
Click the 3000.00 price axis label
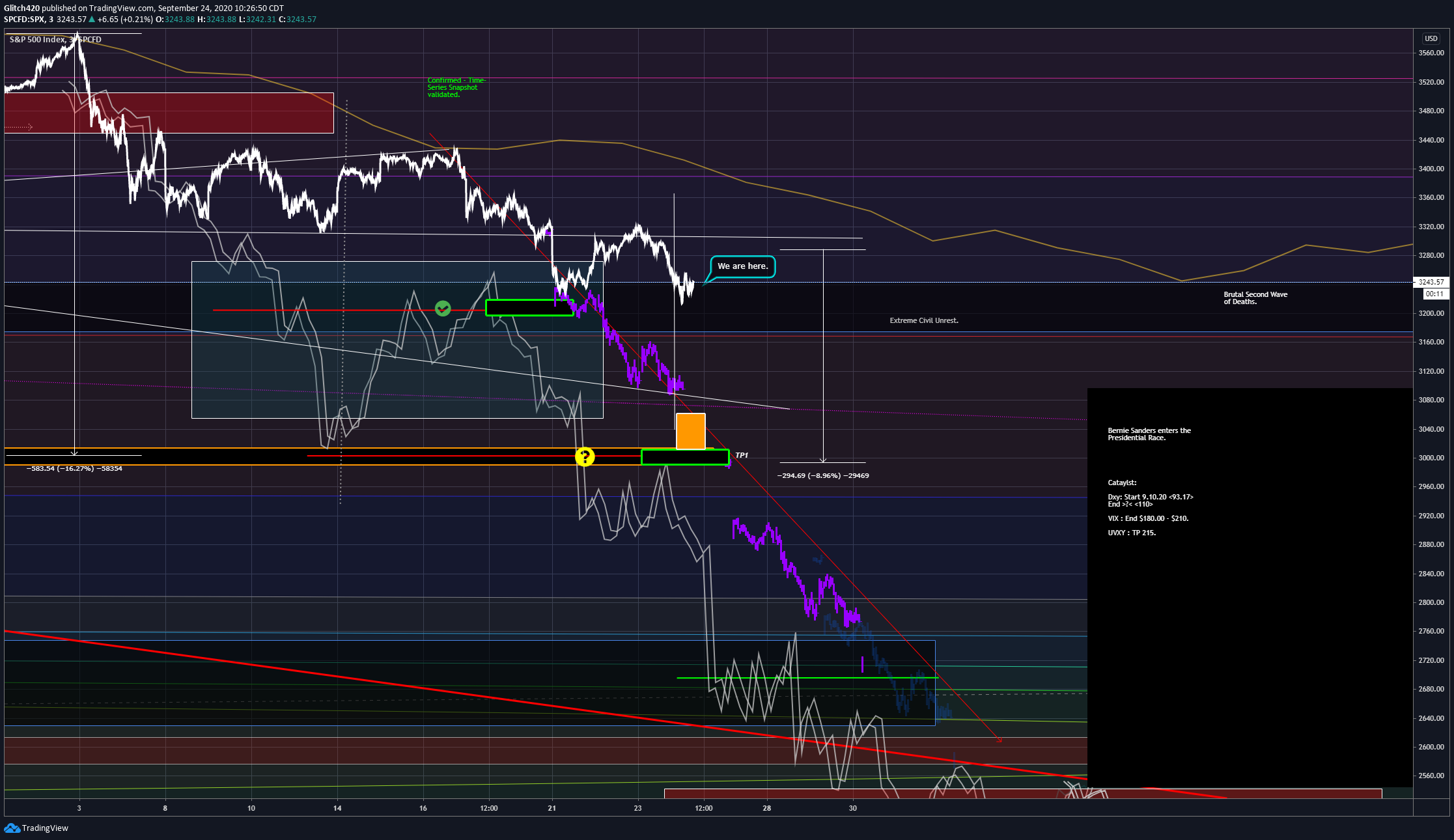coord(1431,458)
